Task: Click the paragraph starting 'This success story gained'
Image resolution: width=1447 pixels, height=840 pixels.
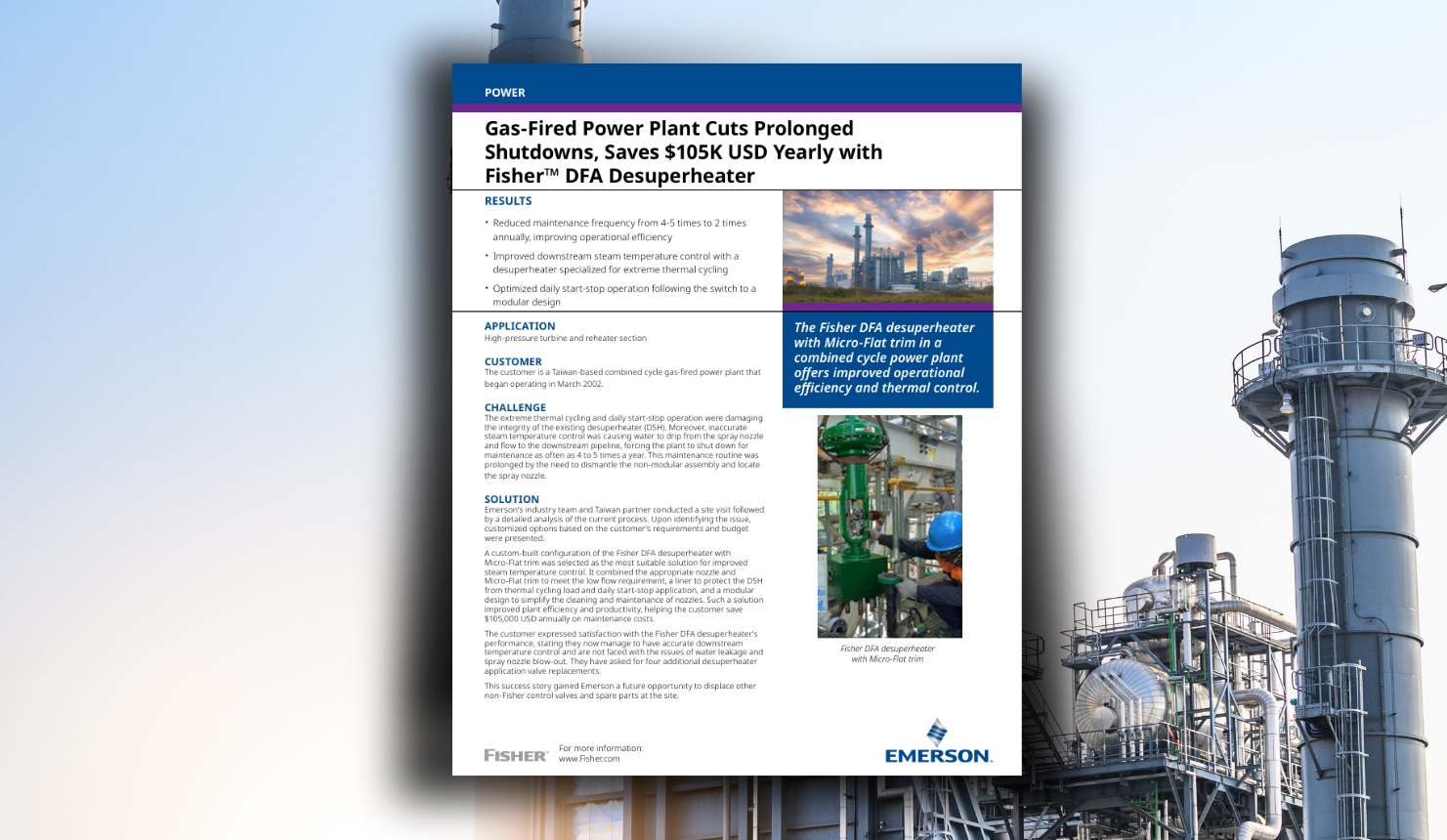Action: coord(620,691)
